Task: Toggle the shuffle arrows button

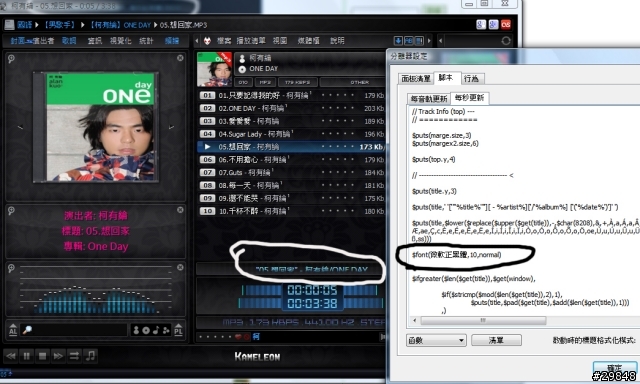Action: coord(74,356)
